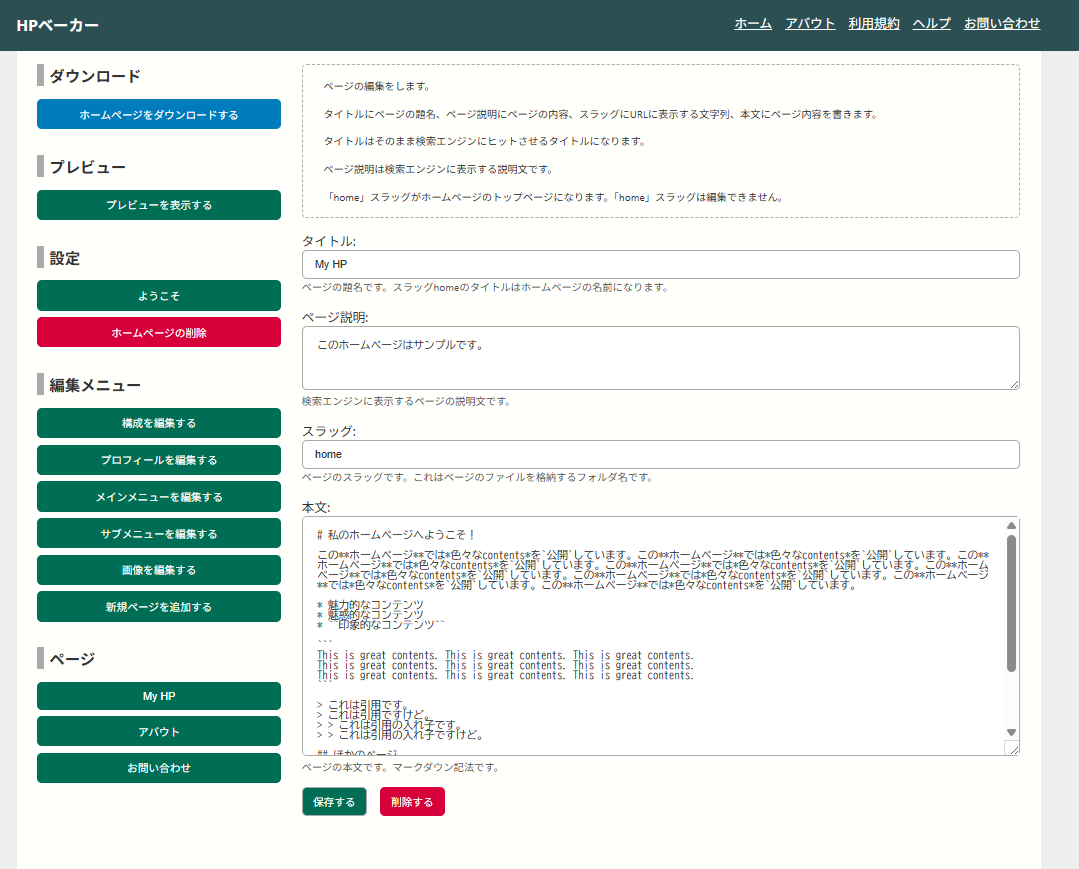The width and height of the screenshot is (1079, 869).
Task: Click the プレビュー section heading
Action: point(87,167)
